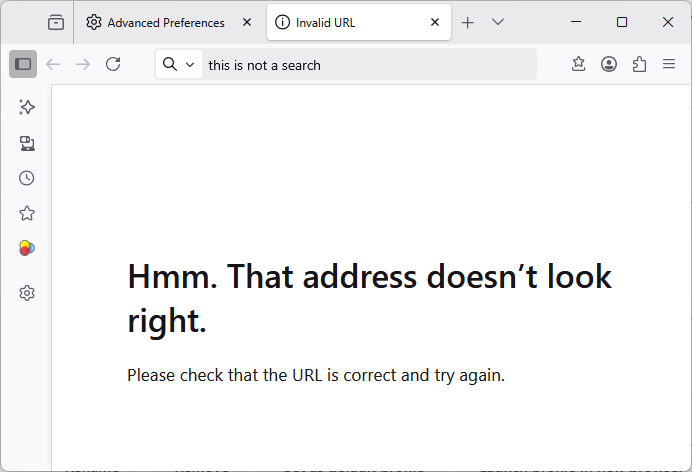Expand the list all tabs chevron
Image resolution: width=692 pixels, height=472 pixels.
coord(498,22)
